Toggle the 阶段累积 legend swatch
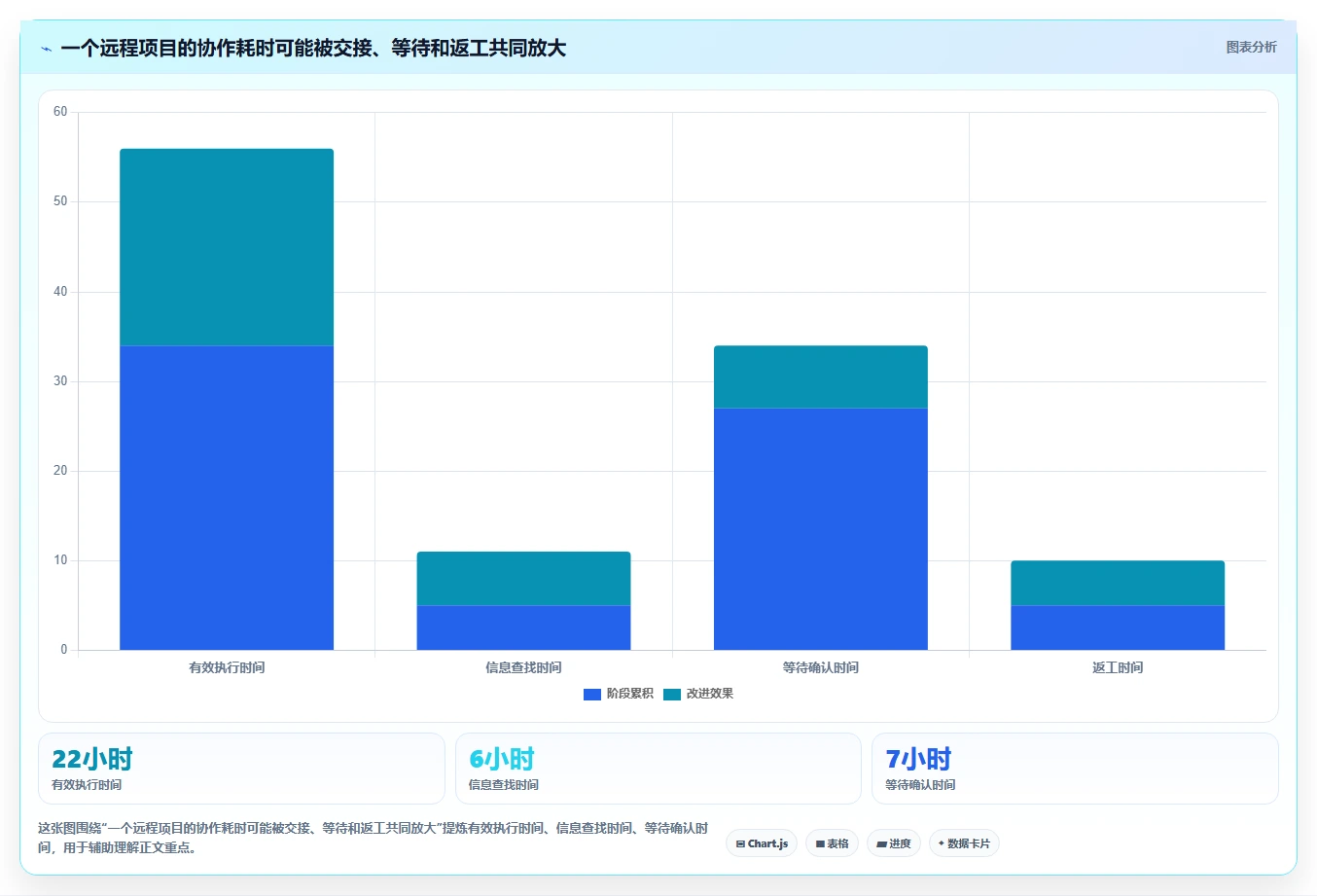The width and height of the screenshot is (1317, 896). (592, 694)
